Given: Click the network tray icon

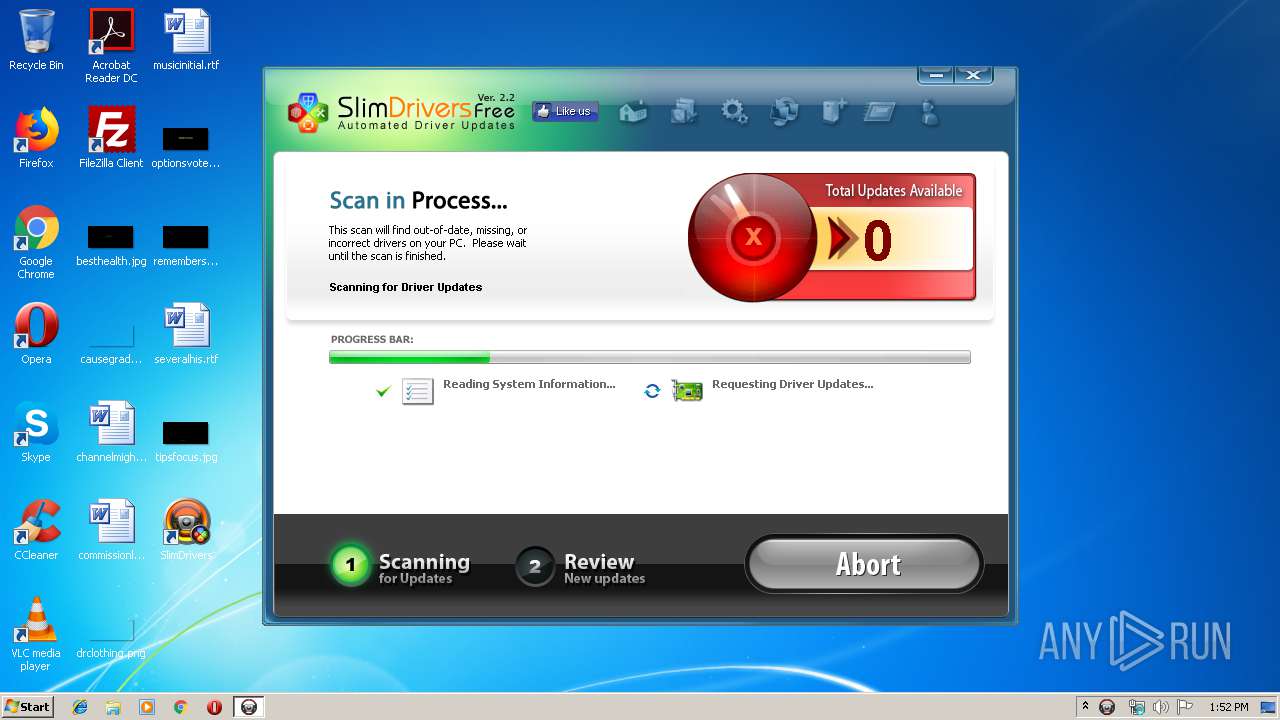Looking at the screenshot, I should tap(1136, 707).
